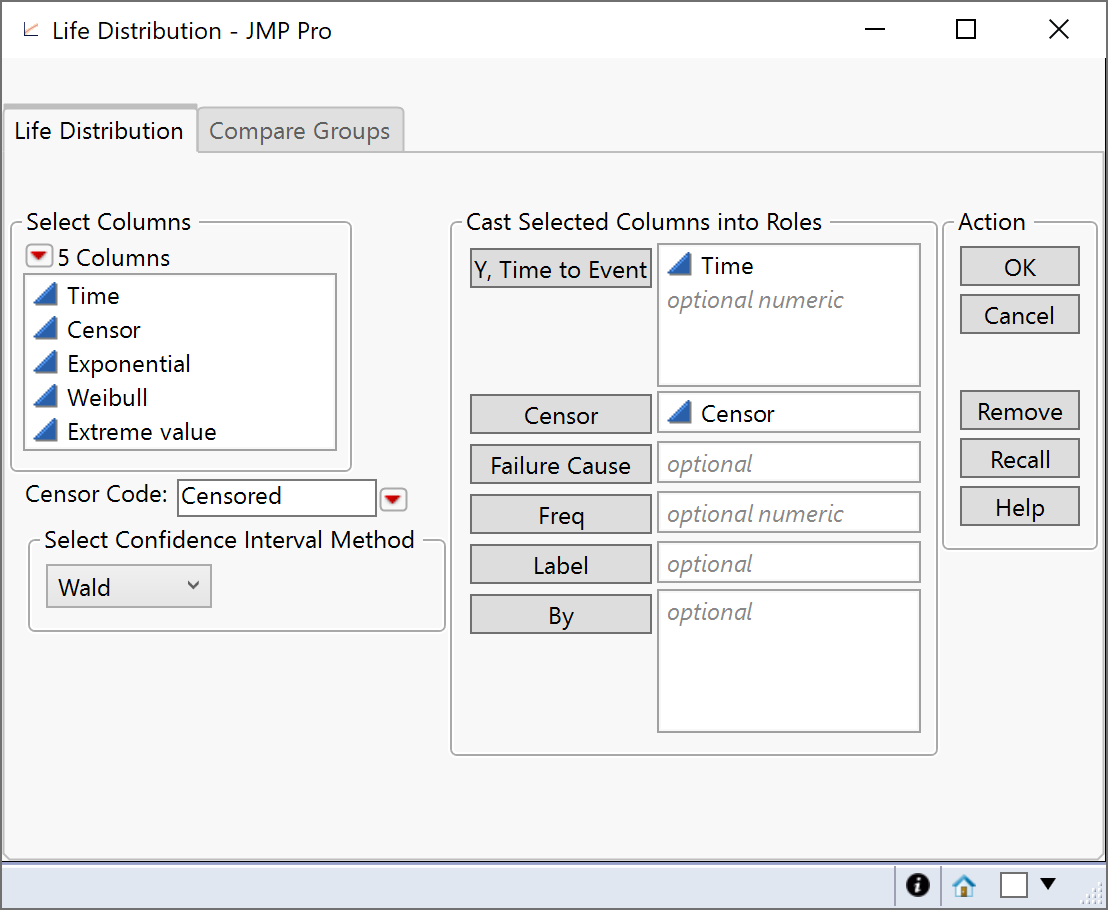Switch to the Compare Groups tab
Viewport: 1108px width, 910px height.
pyautogui.click(x=299, y=130)
